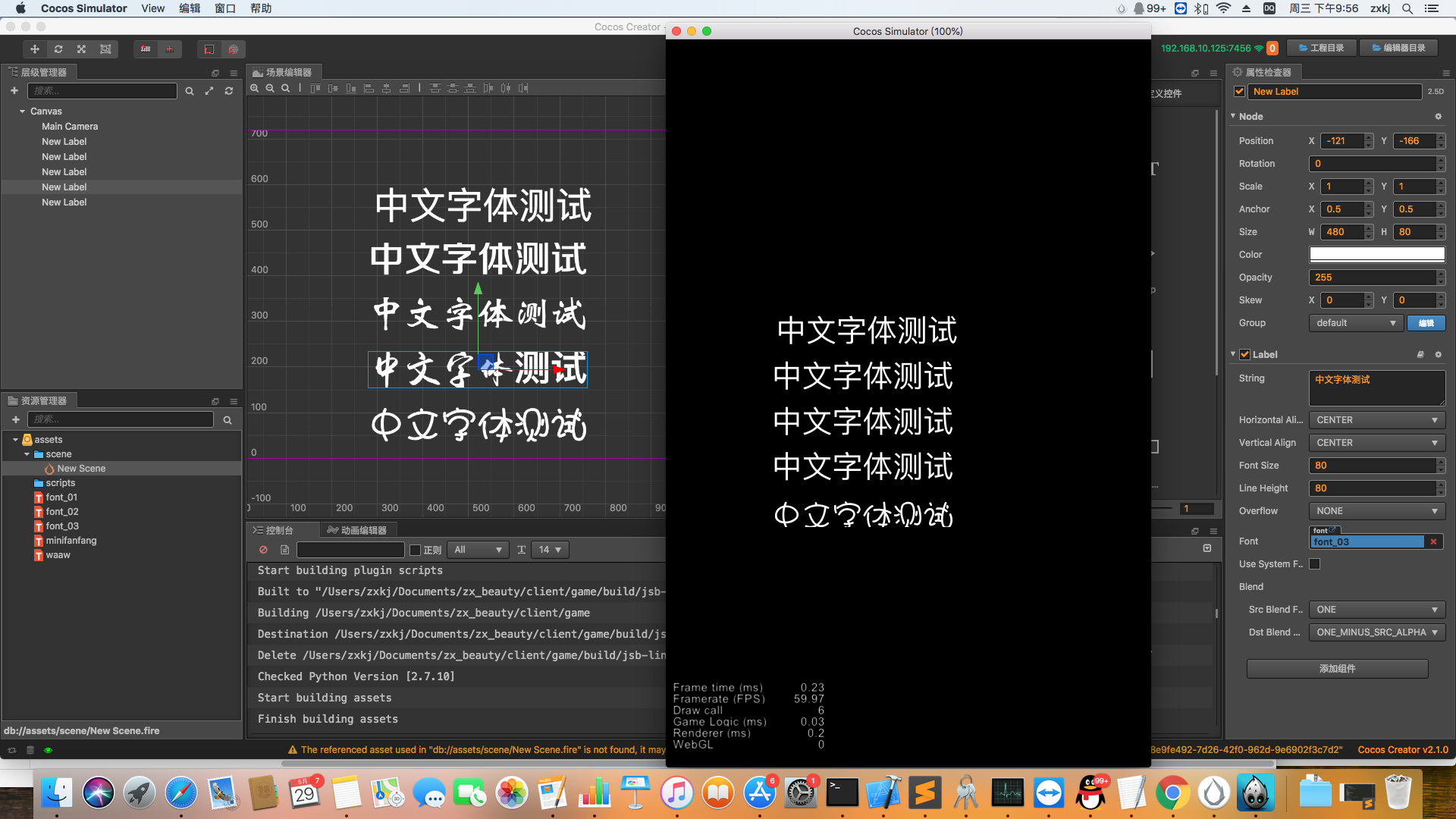Click the add node plus button

(x=14, y=91)
